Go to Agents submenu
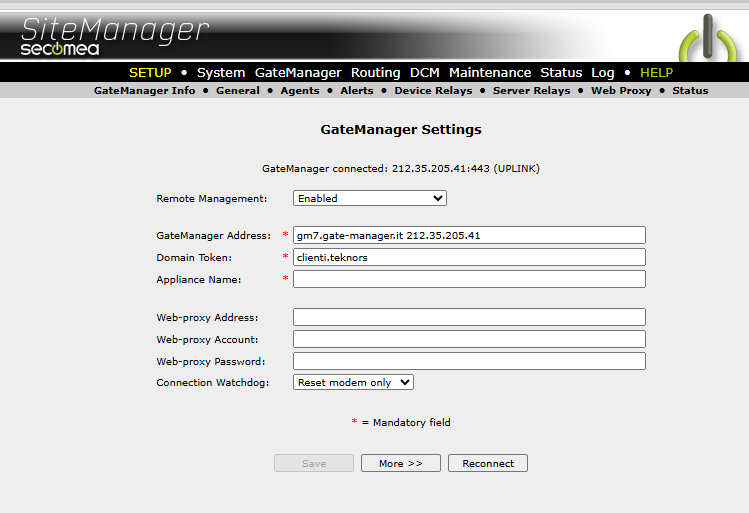Viewport: 749px width, 513px height. pos(300,91)
